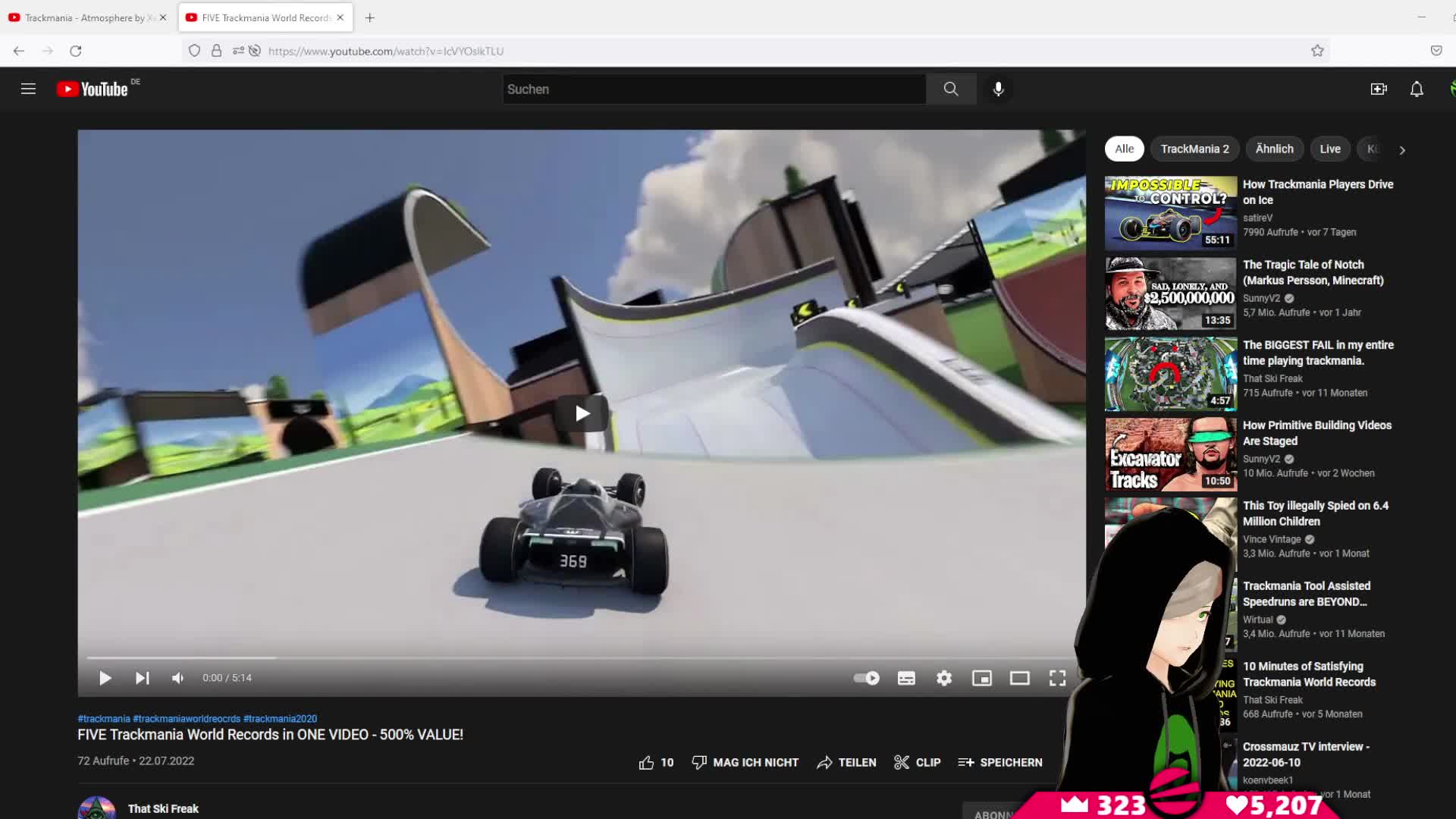Open the Pocket save icon

click(x=1436, y=51)
